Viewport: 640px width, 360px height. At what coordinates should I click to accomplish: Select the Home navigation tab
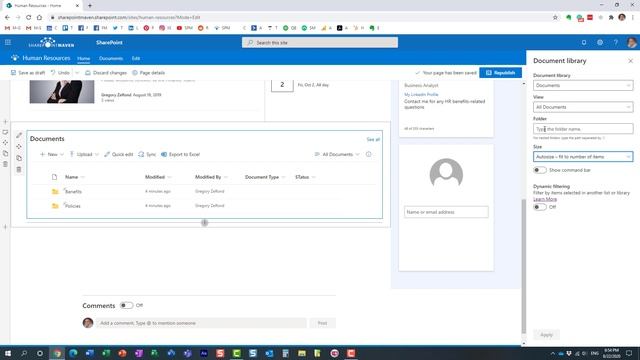tap(84, 58)
